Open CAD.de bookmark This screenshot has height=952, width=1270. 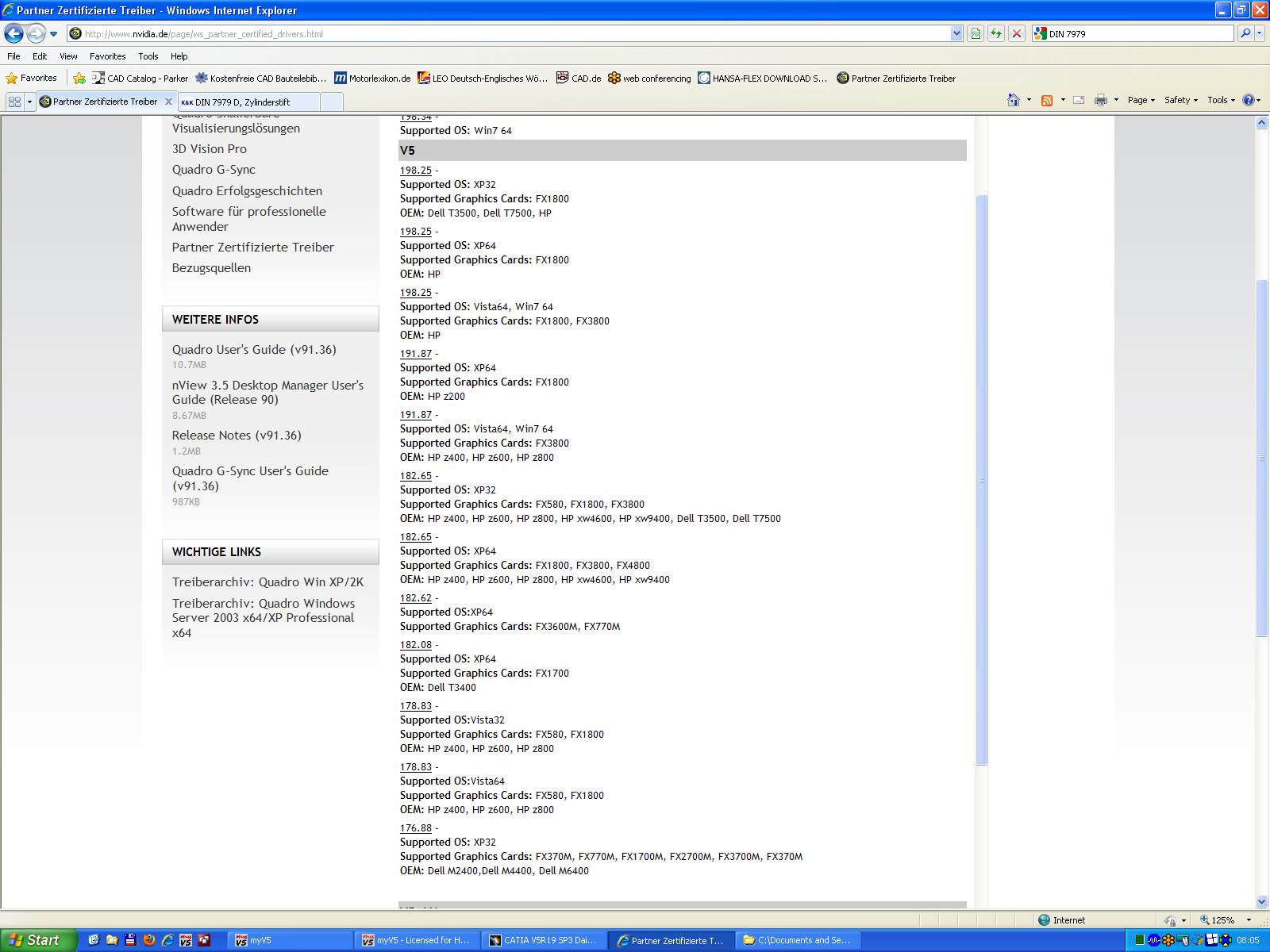(x=579, y=78)
